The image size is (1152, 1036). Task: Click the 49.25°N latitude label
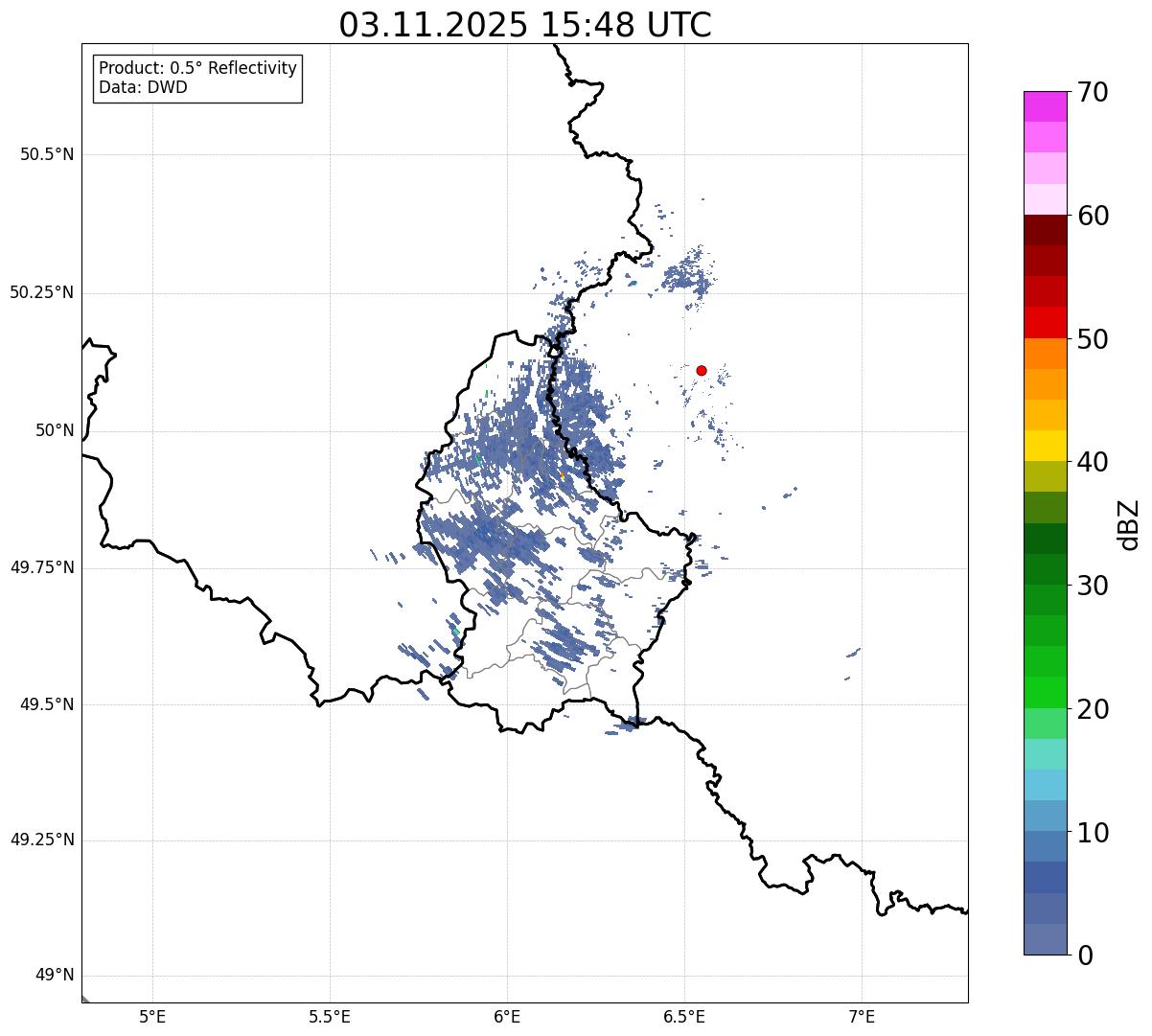41,840
